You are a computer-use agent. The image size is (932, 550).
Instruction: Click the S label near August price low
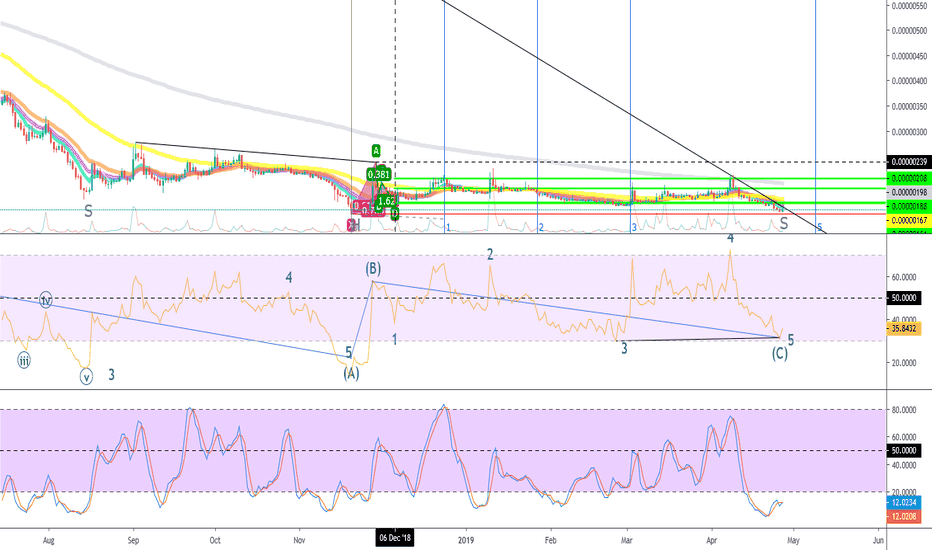pyautogui.click(x=89, y=211)
